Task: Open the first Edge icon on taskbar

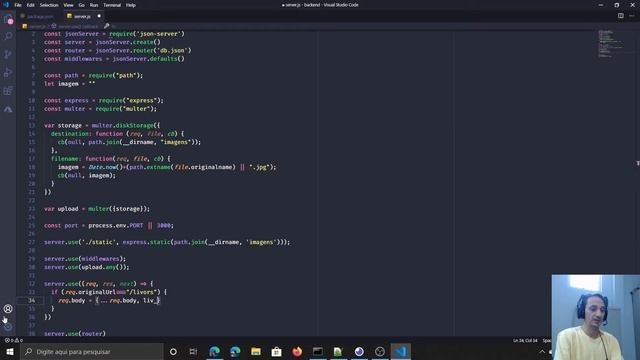Action: tap(214, 351)
